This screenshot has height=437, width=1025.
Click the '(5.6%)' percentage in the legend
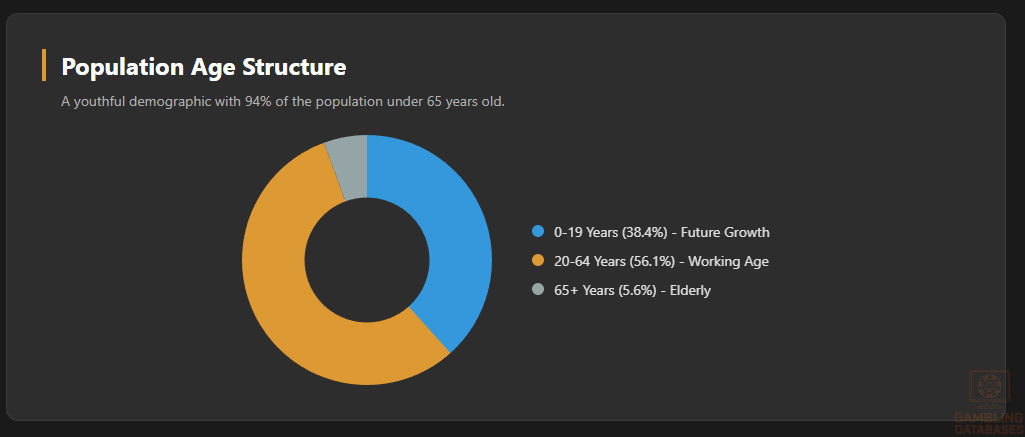(x=634, y=290)
